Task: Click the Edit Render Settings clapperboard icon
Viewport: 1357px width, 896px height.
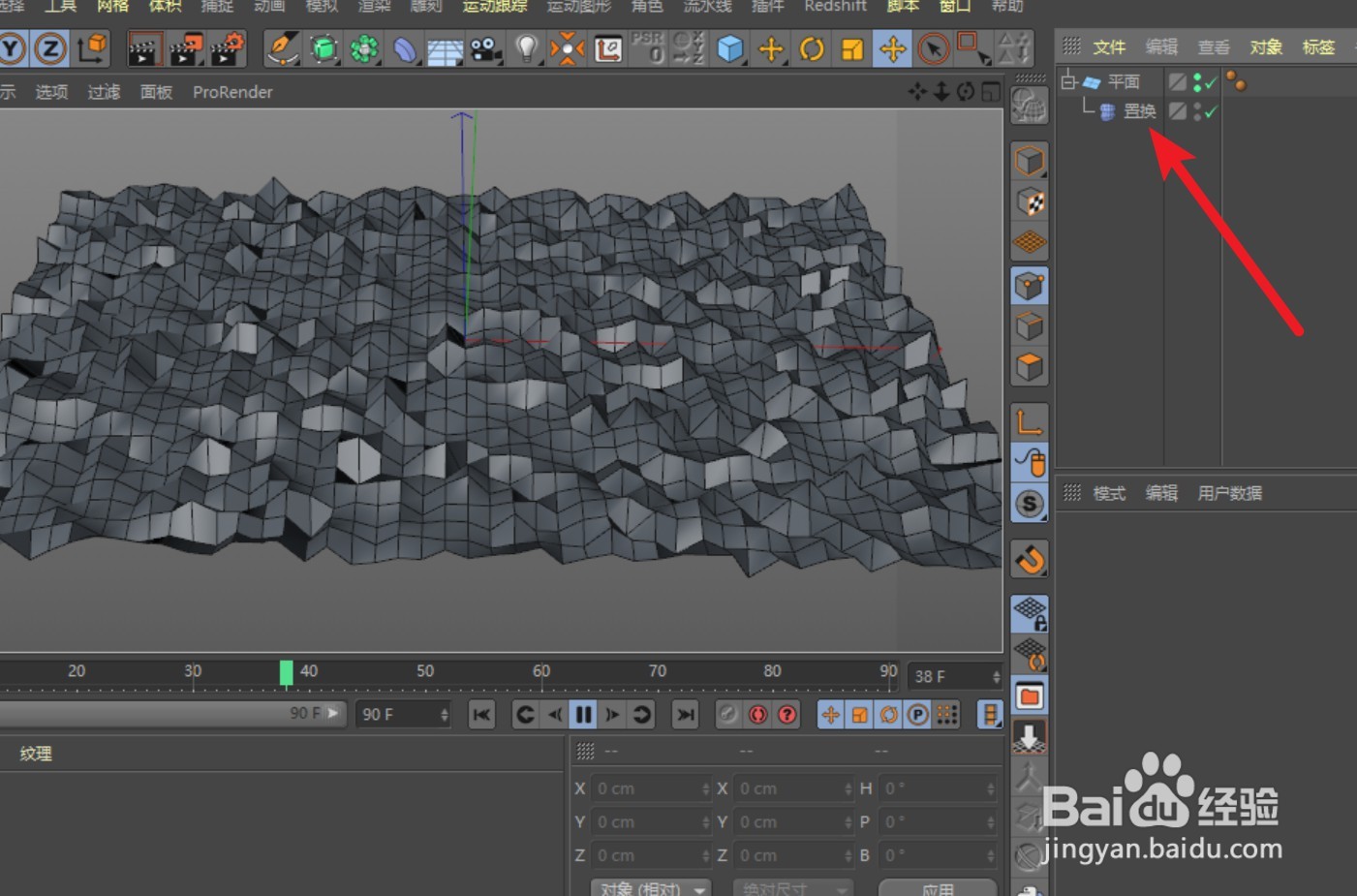Action: pyautogui.click(x=227, y=48)
